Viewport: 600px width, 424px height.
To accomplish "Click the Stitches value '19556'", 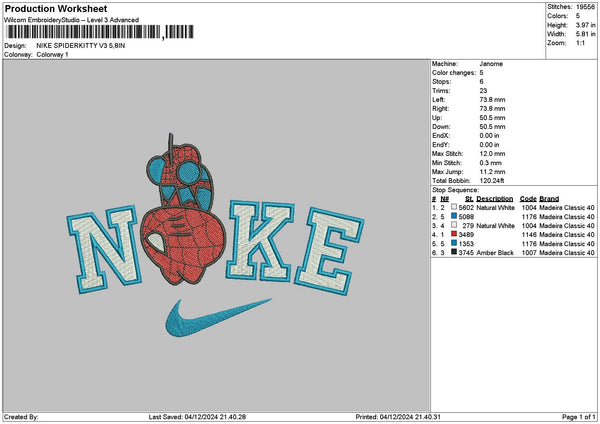I will pos(585,7).
